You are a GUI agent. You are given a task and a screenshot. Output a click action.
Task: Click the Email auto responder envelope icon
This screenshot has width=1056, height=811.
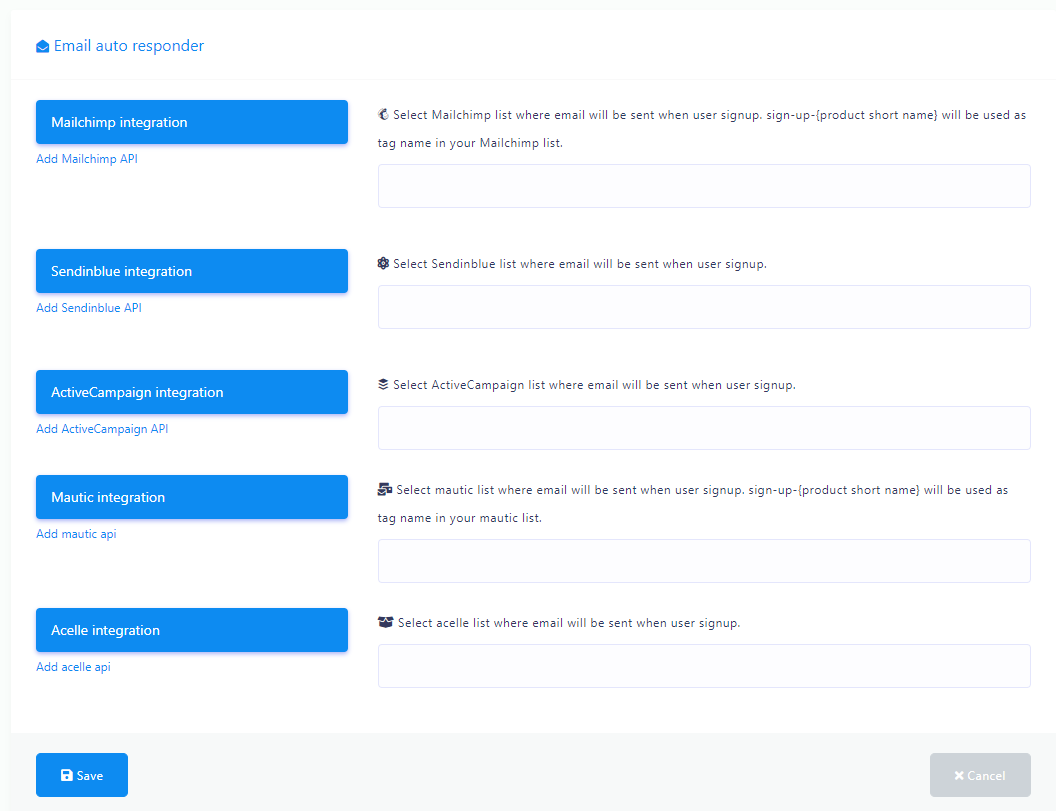point(42,46)
